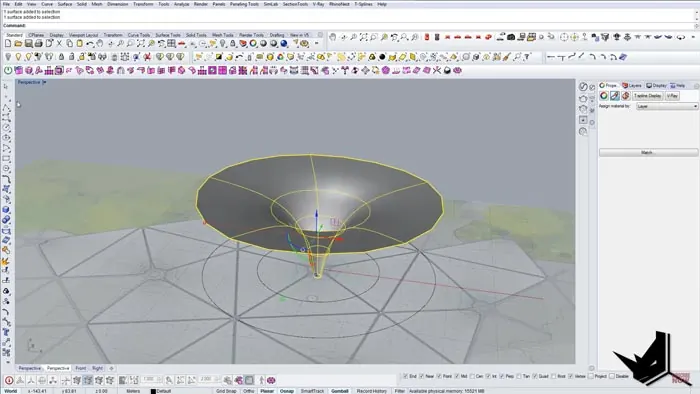Open the V-Ray menu
The height and width of the screenshot is (394, 700).
pyautogui.click(x=318, y=4)
